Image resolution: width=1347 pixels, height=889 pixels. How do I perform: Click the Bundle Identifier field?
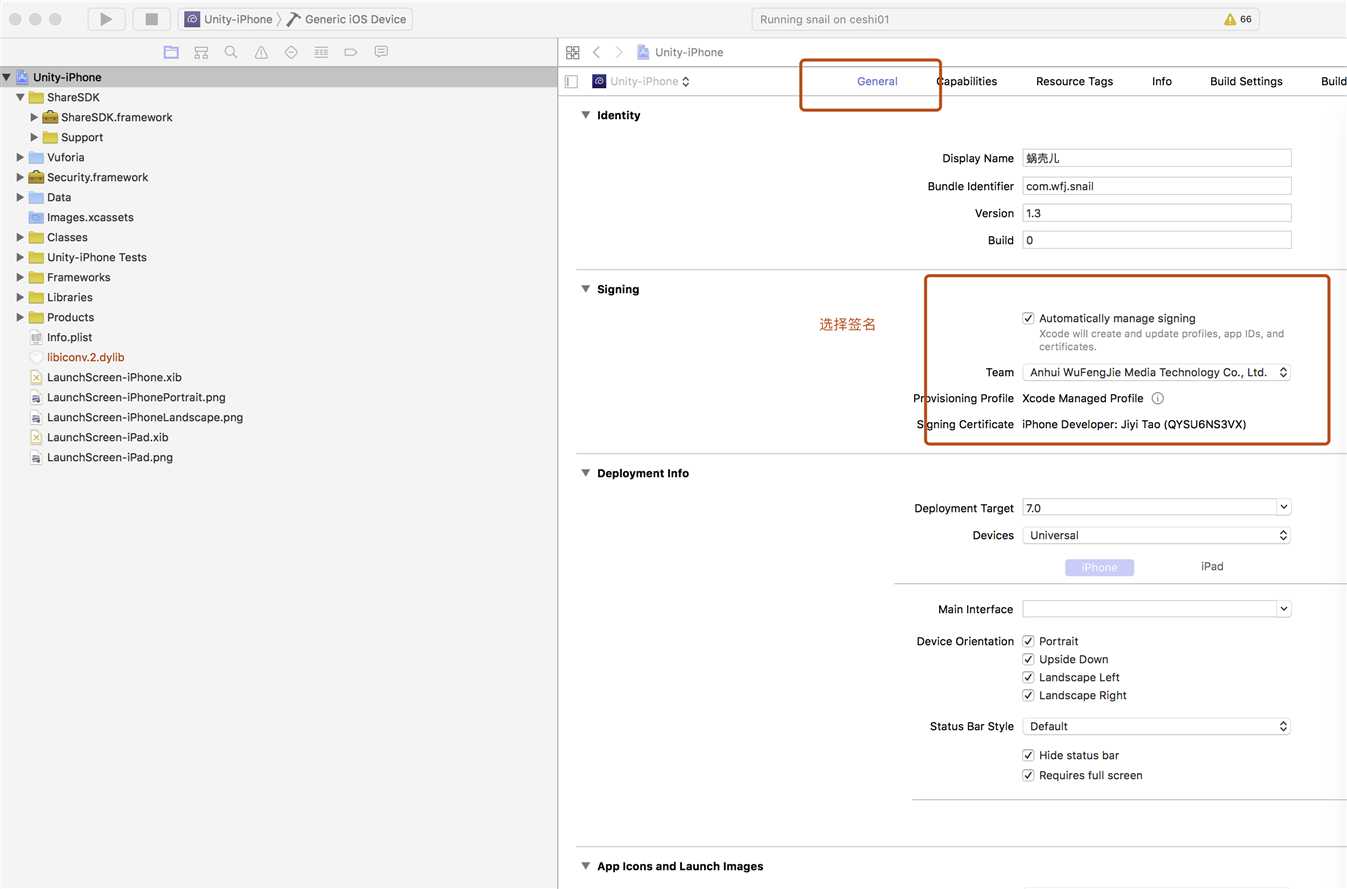point(1156,186)
